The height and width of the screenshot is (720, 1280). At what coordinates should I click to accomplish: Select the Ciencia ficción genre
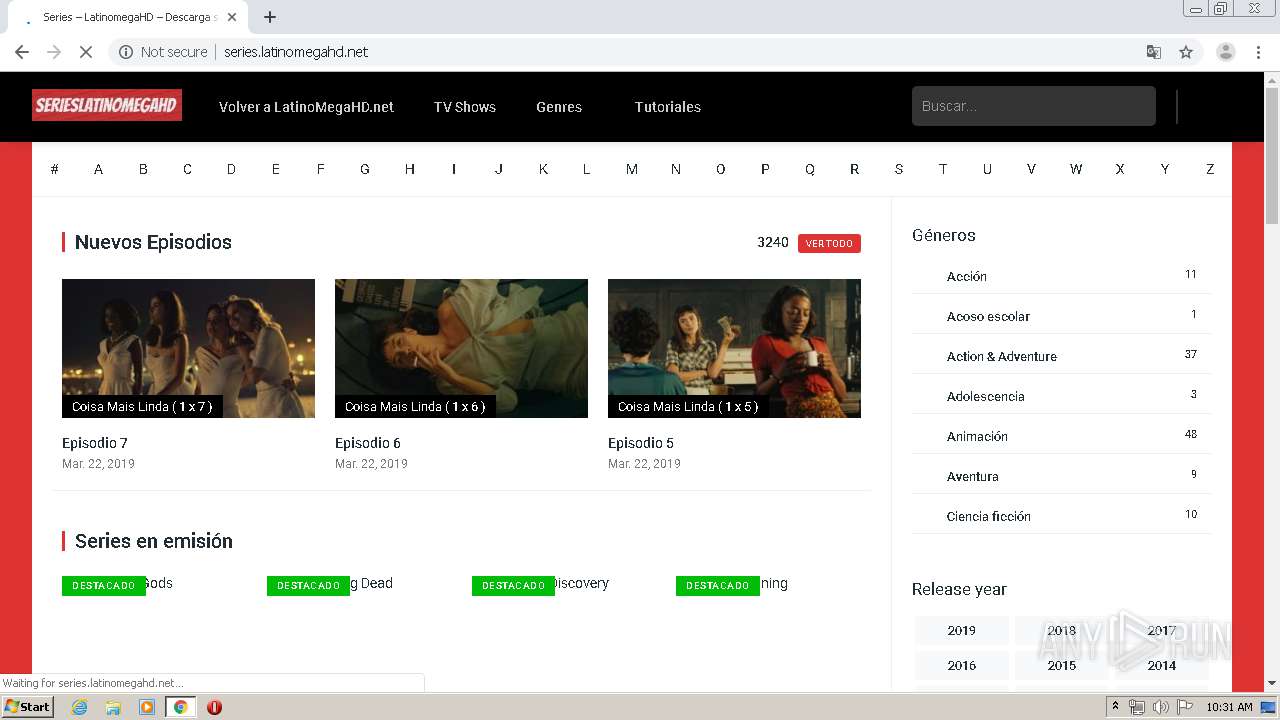(988, 516)
